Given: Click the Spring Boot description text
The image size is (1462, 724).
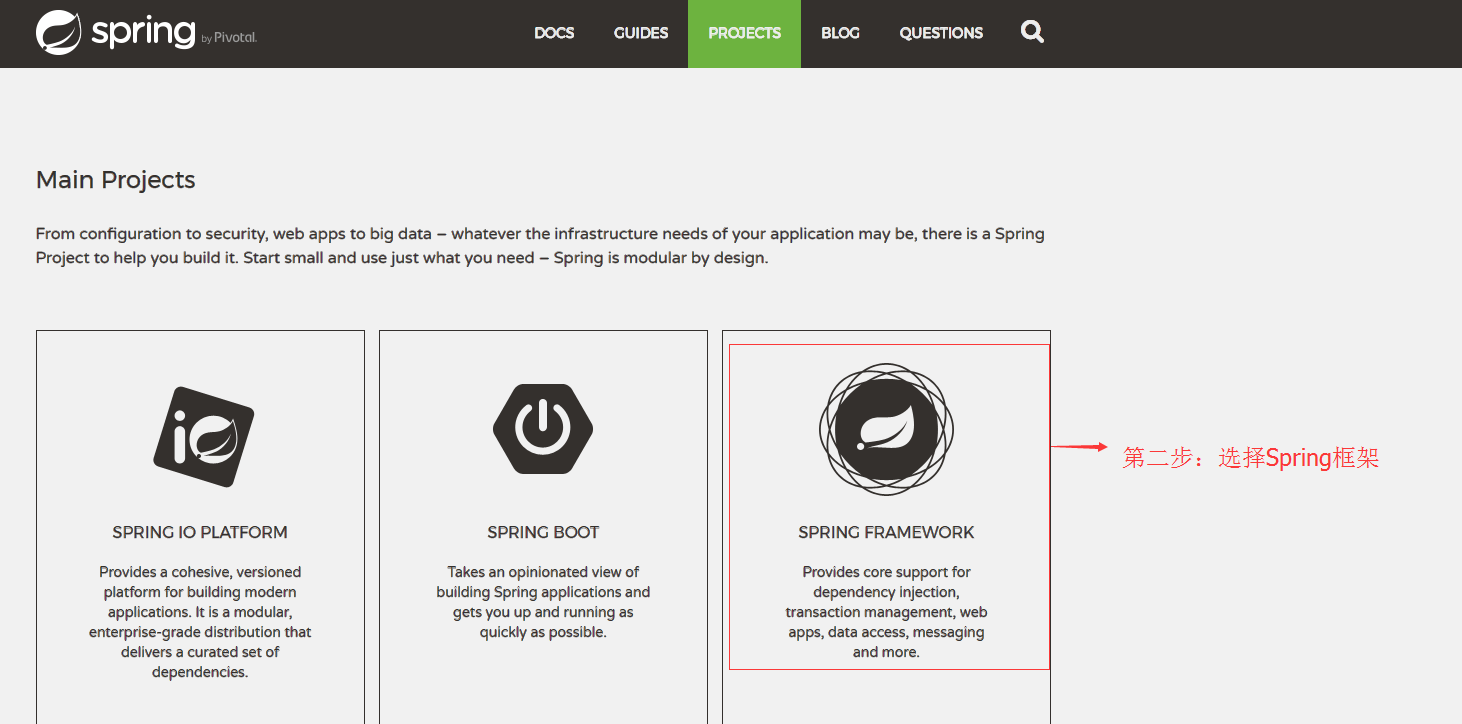Looking at the screenshot, I should tap(543, 602).
